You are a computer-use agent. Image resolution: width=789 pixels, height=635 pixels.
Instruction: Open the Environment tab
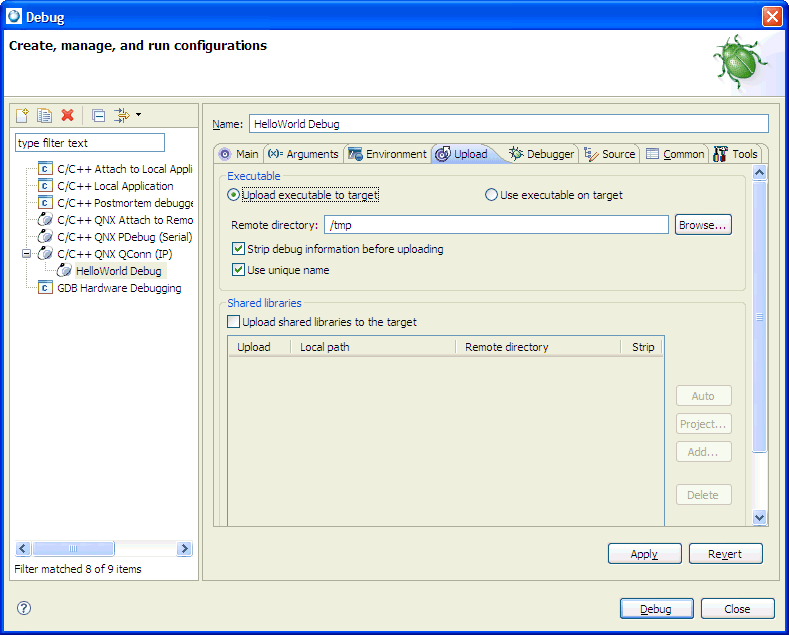coord(387,154)
